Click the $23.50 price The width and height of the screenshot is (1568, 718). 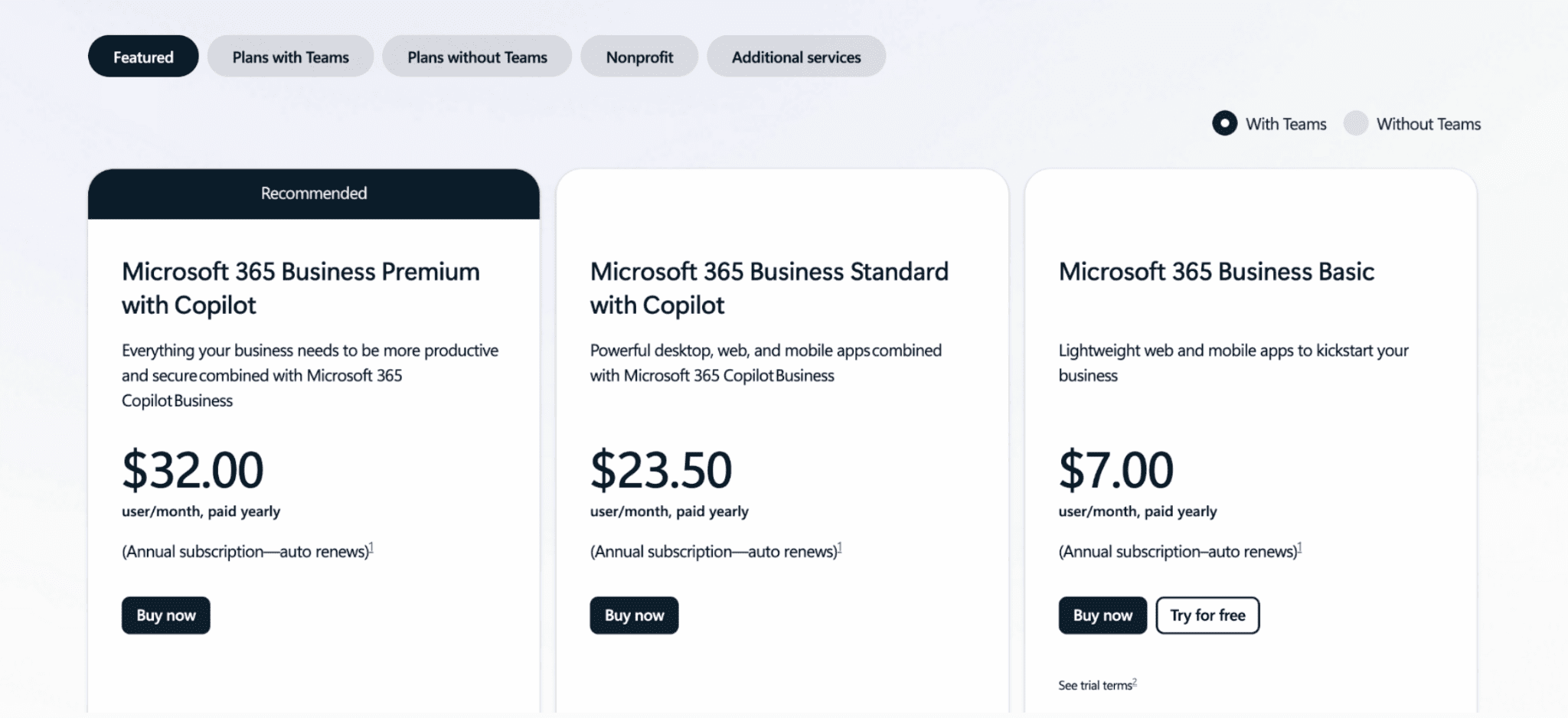661,469
